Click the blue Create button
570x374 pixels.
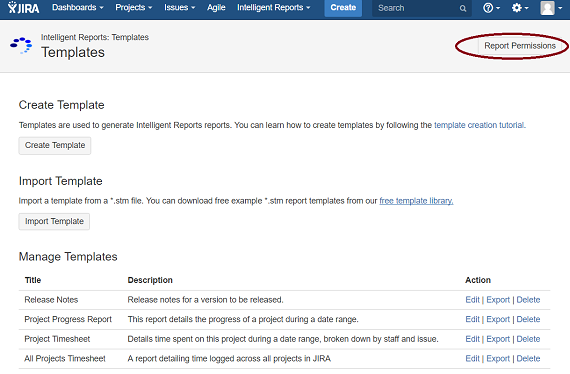click(x=343, y=8)
